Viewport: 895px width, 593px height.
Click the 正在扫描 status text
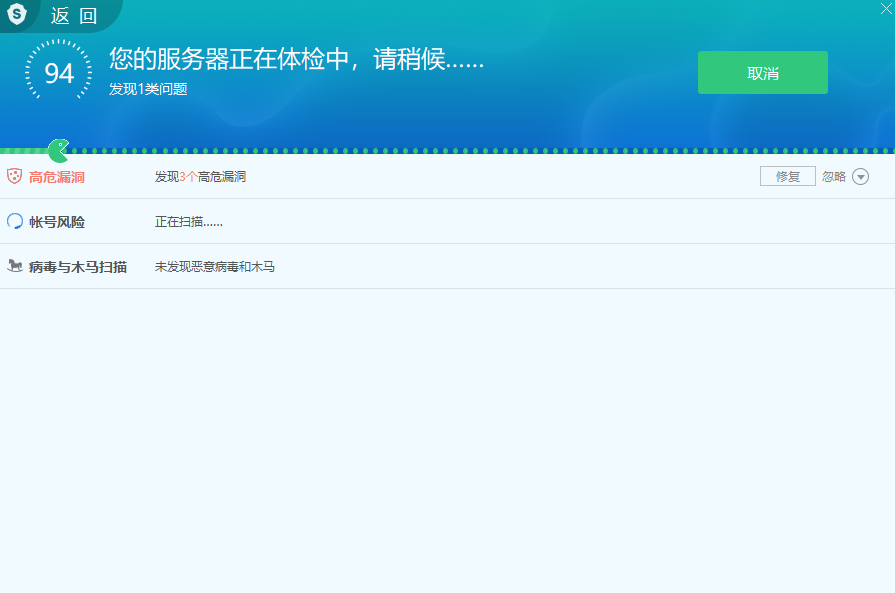[188, 222]
